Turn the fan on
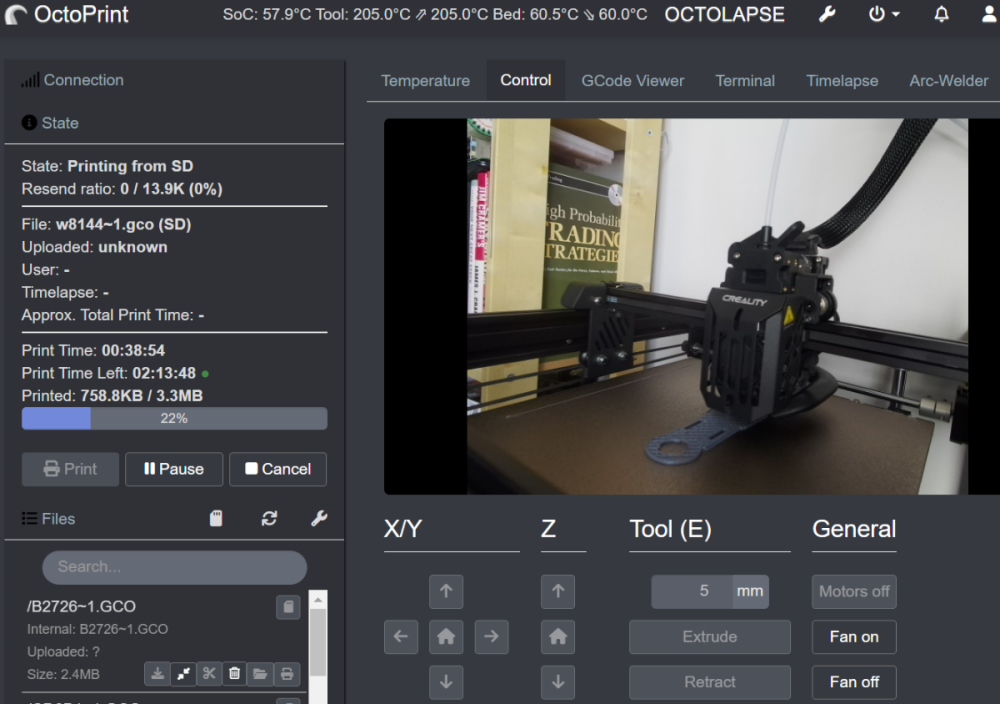1000x704 pixels. tap(854, 637)
